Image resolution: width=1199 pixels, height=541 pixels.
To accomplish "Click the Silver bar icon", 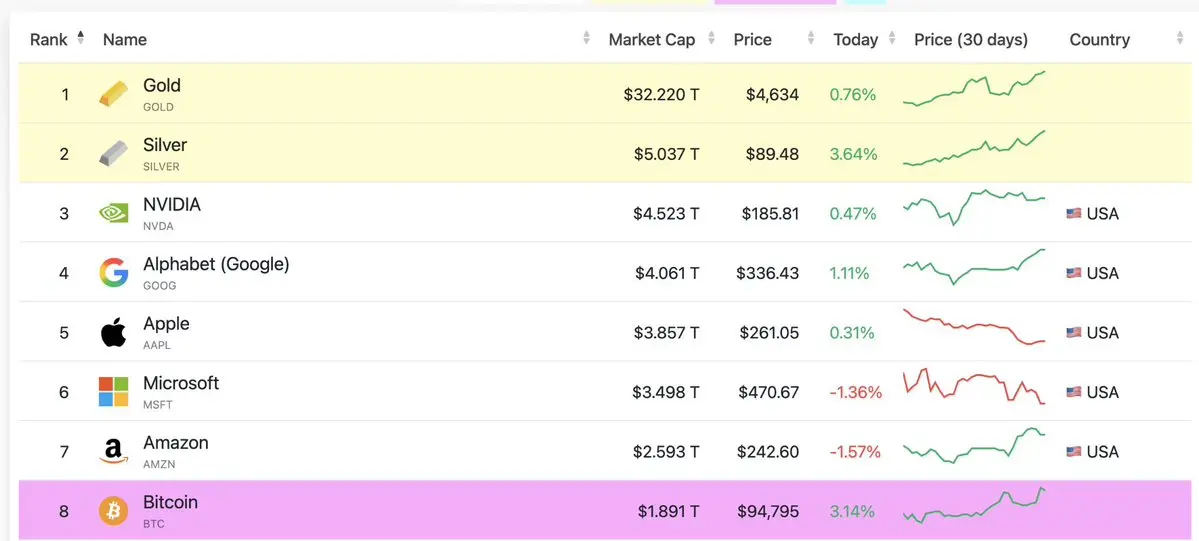I will click(113, 154).
